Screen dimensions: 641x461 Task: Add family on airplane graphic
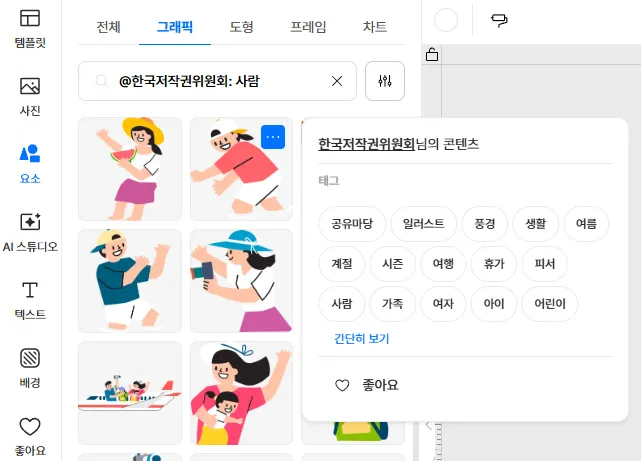[130, 393]
